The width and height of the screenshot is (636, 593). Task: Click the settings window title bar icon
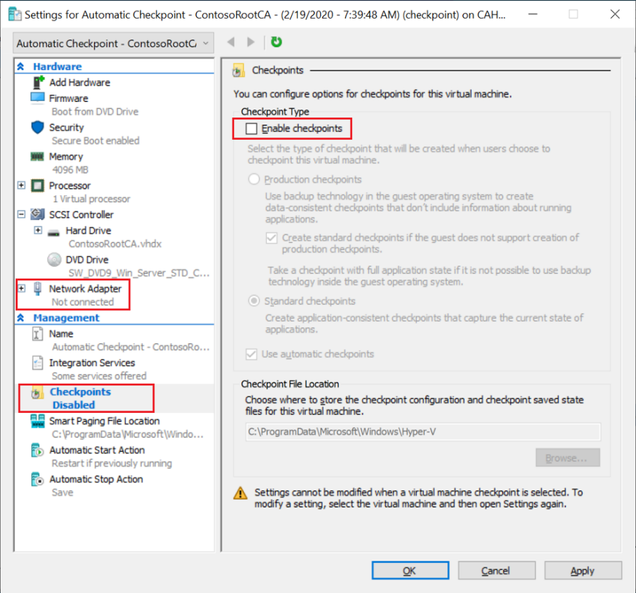15,14
